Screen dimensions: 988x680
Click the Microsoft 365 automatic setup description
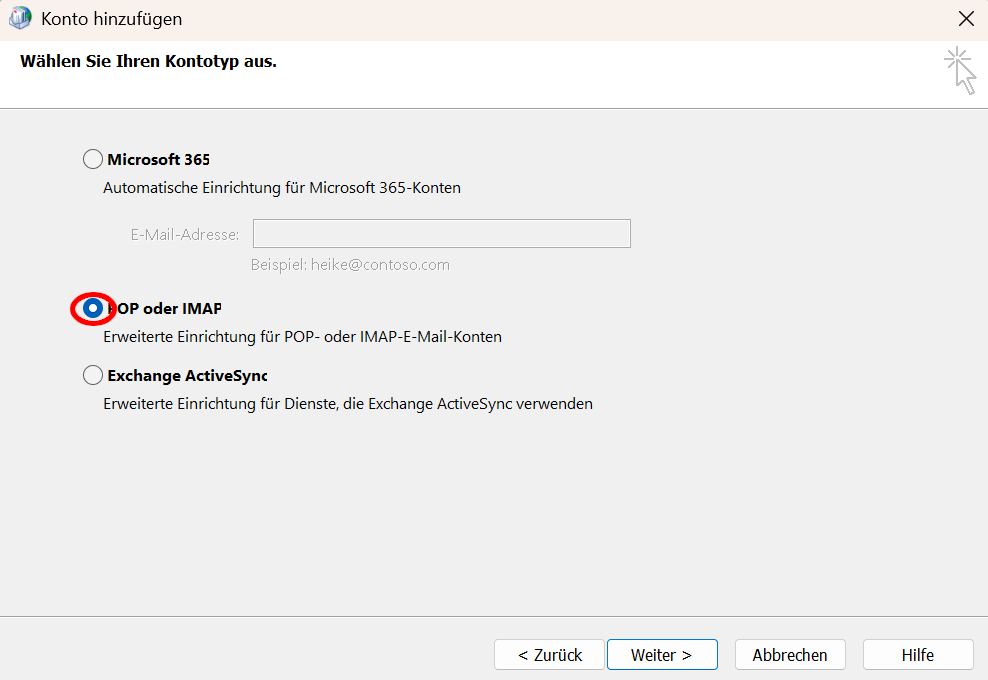click(x=282, y=187)
